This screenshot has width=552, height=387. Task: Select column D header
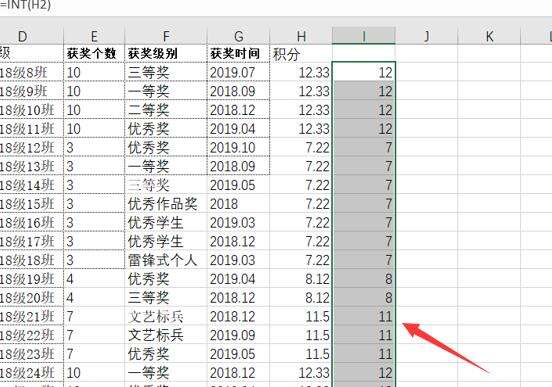pos(31,36)
